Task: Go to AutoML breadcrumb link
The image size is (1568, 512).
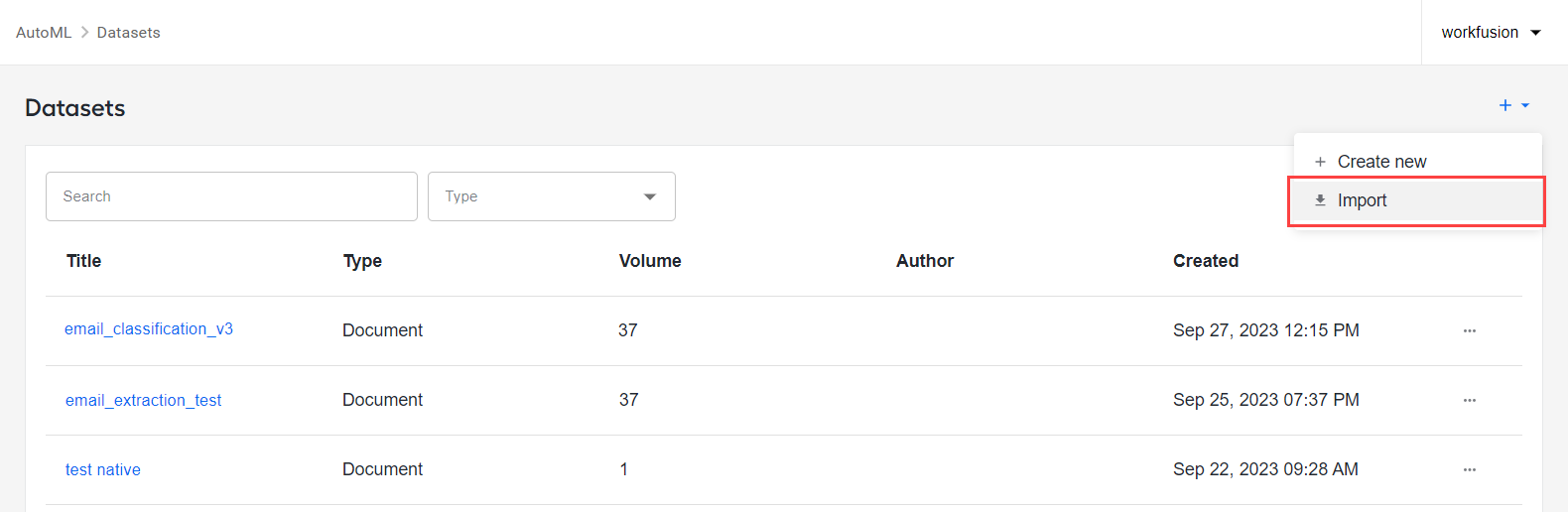Action: [x=44, y=33]
